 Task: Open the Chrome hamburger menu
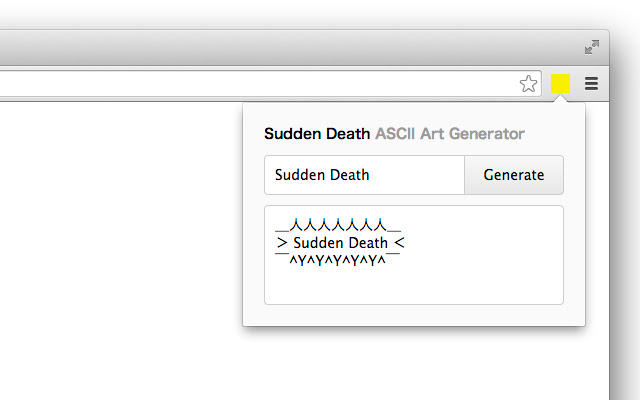click(591, 84)
